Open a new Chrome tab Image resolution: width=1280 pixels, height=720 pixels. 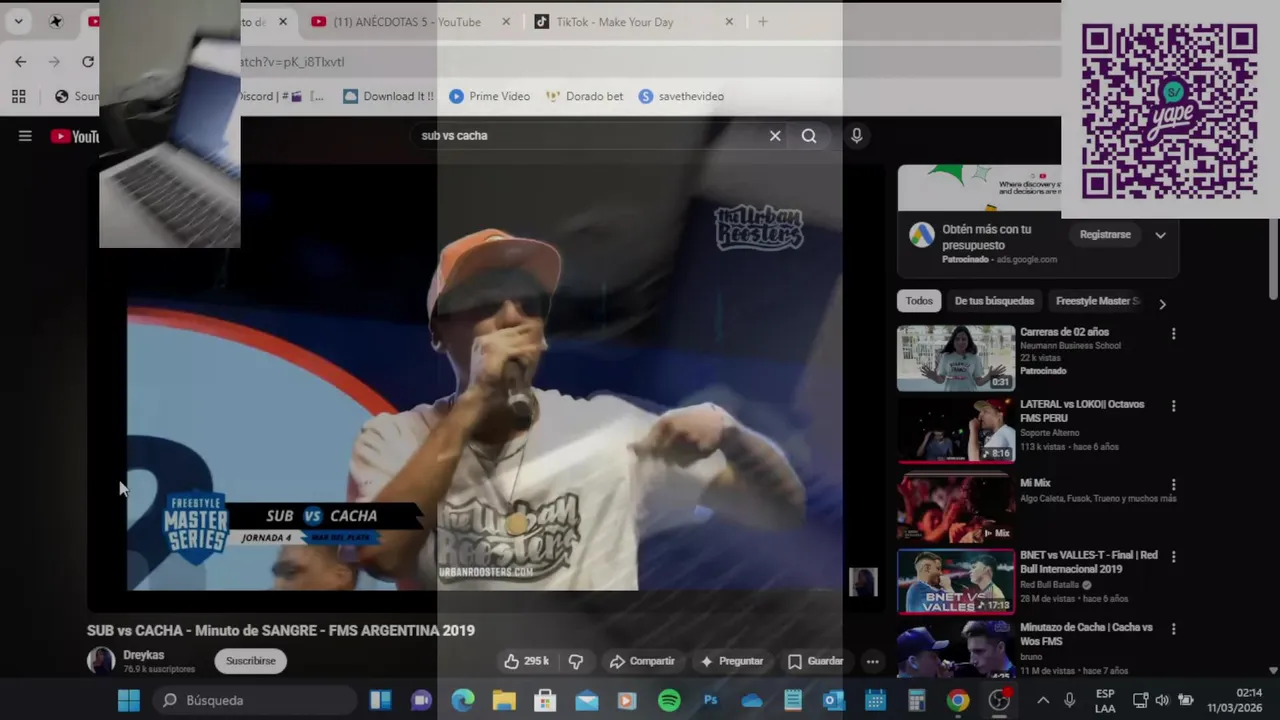click(763, 22)
